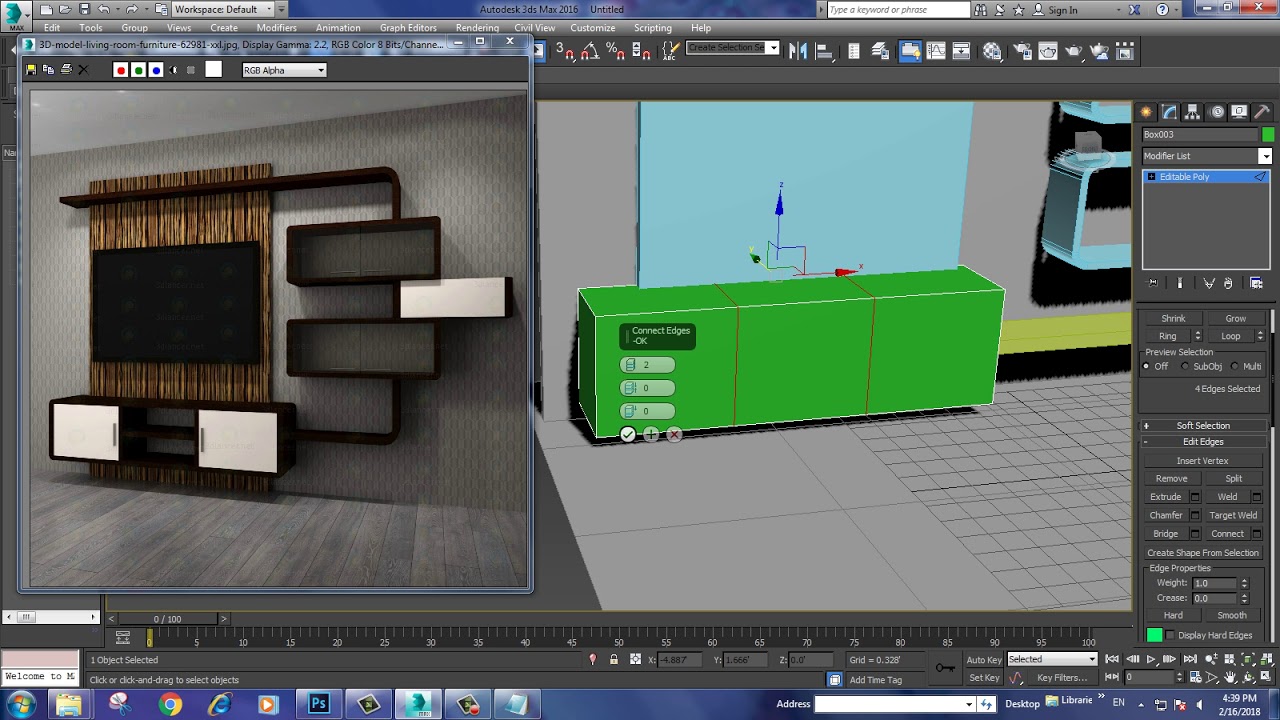Click Edit Named Selection Sets icon

(x=671, y=50)
